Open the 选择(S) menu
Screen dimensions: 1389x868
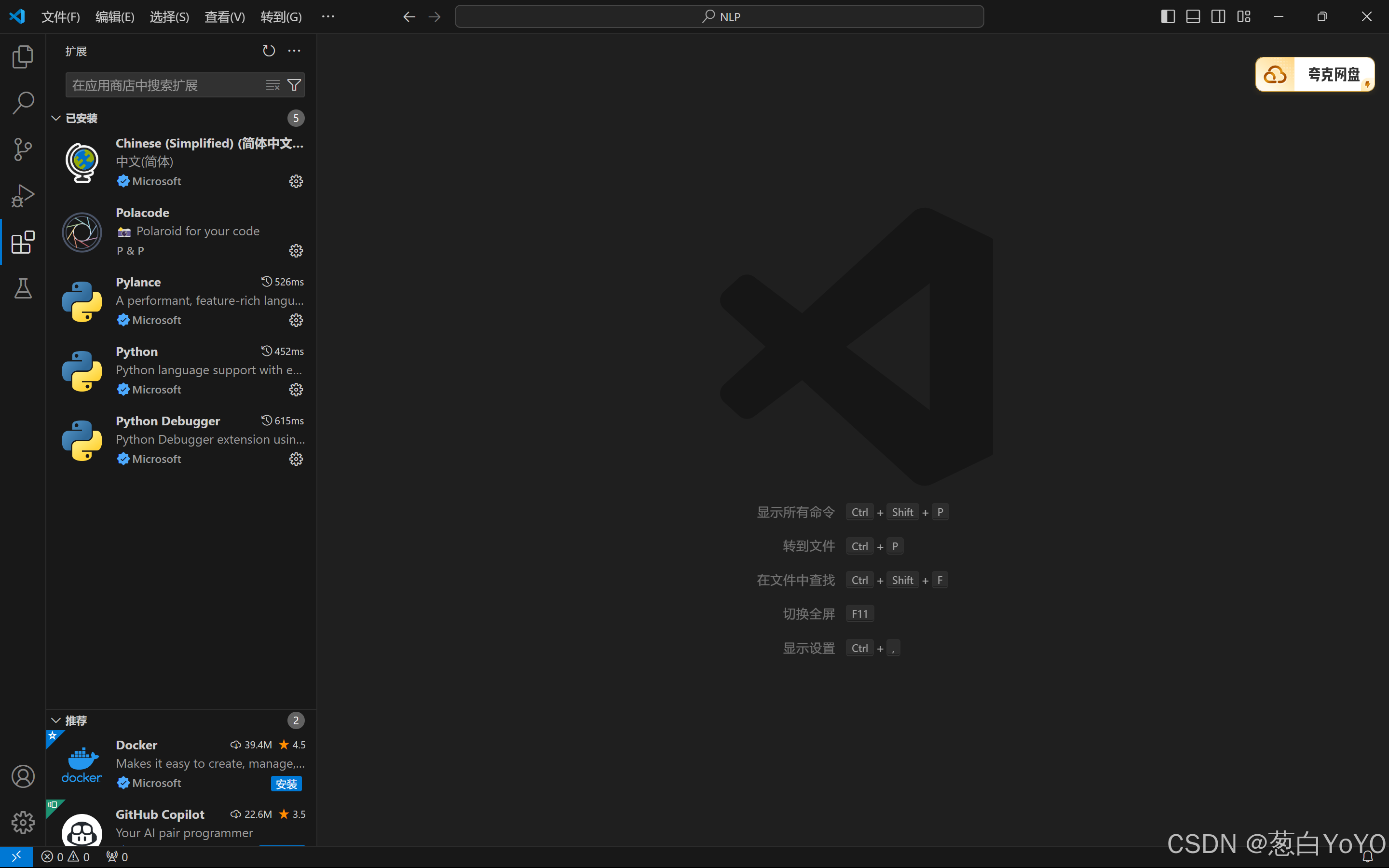coord(169,17)
